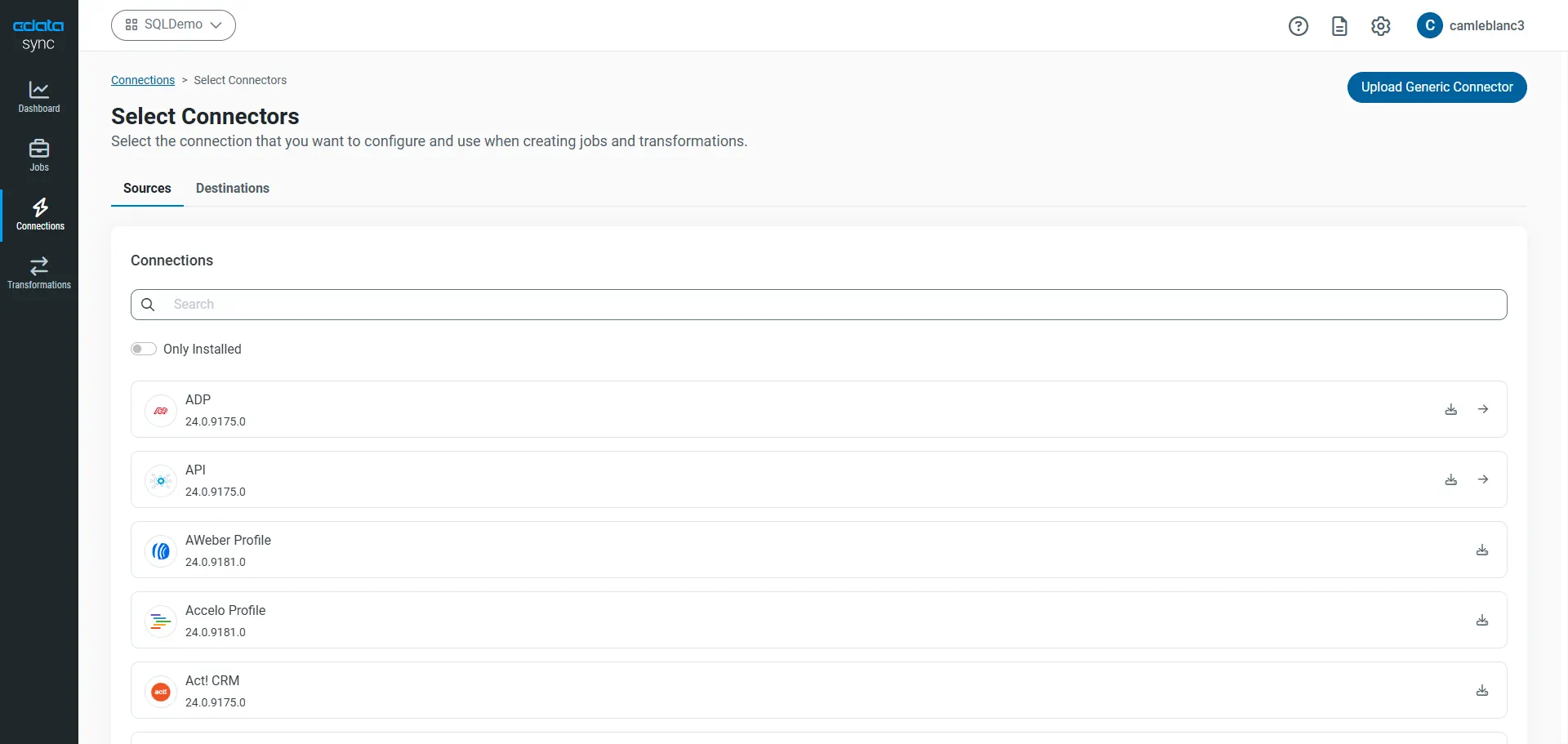Focus the connections Search field
1568x744 pixels.
[x=817, y=305]
